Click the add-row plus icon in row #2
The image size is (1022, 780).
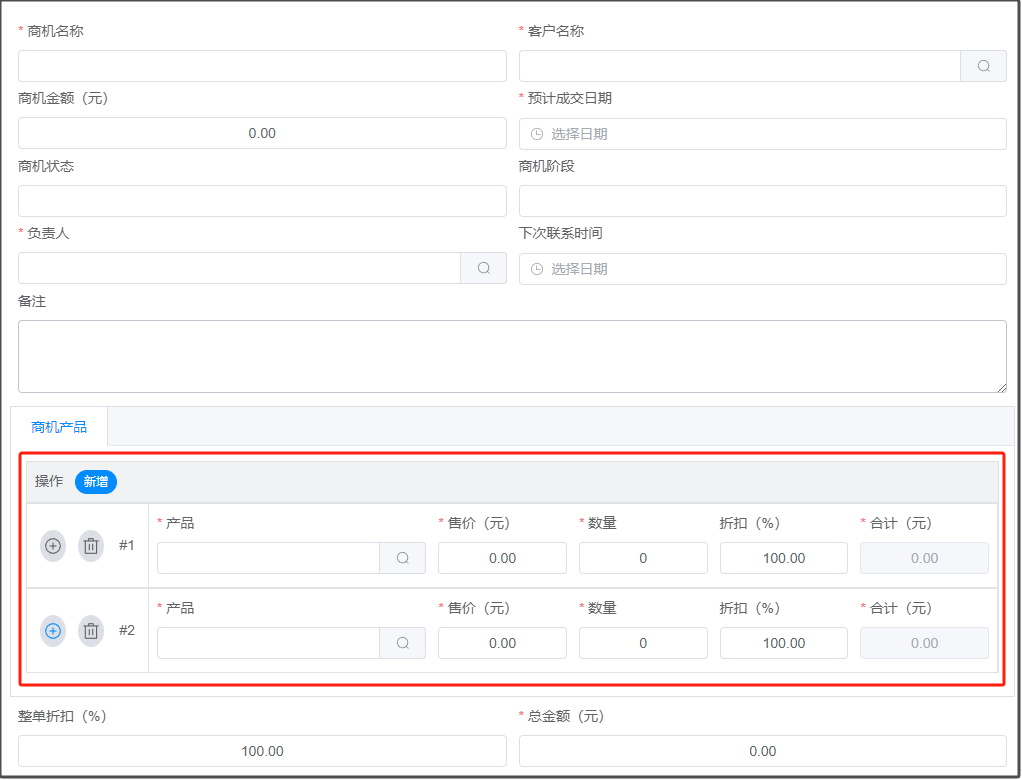tap(53, 631)
